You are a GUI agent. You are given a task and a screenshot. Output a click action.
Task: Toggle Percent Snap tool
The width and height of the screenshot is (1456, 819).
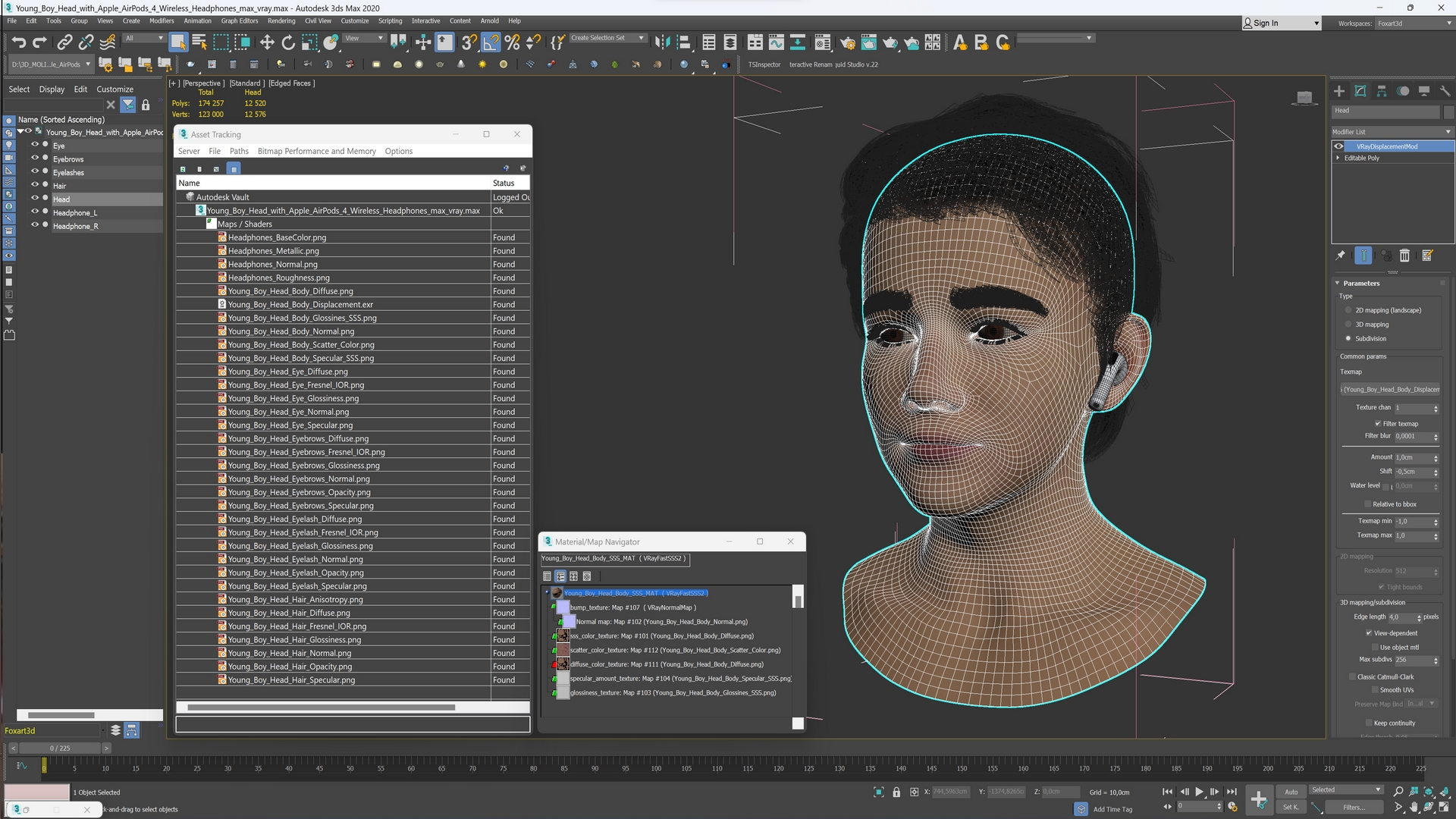[x=512, y=42]
